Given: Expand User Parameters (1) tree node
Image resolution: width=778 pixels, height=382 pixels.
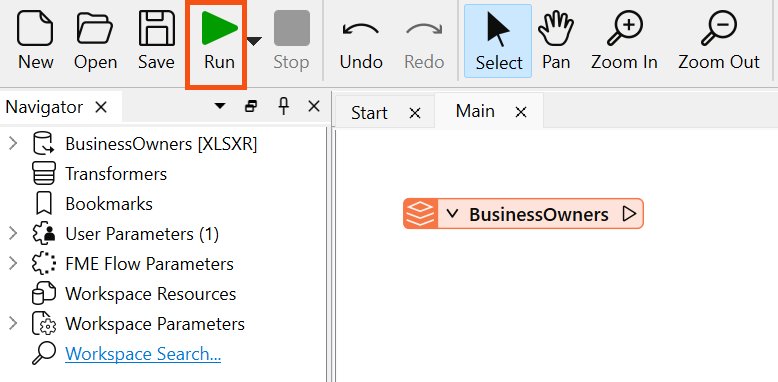Looking at the screenshot, I should point(13,233).
